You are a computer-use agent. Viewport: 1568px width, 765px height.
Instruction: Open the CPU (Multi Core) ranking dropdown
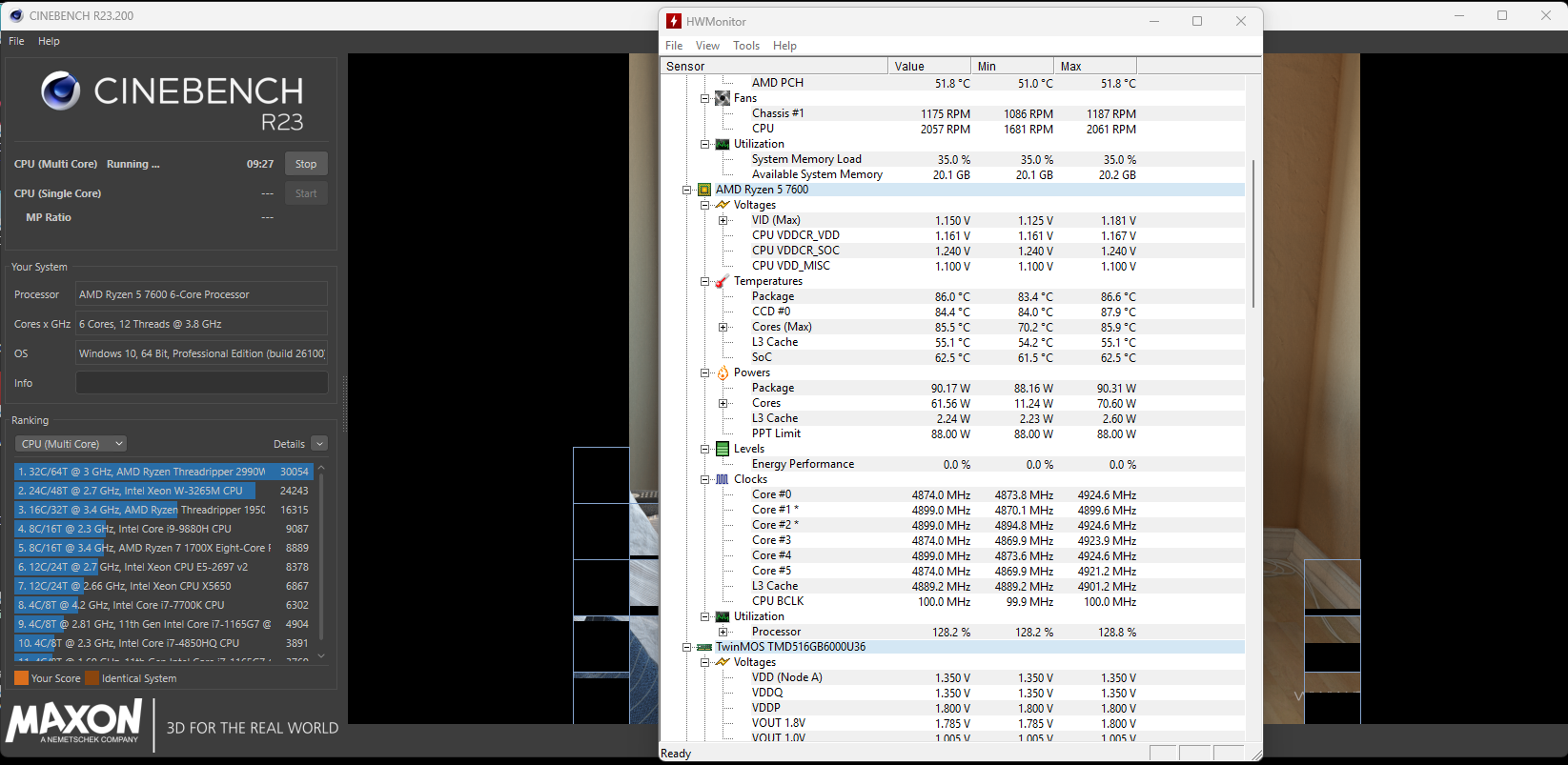coord(71,444)
